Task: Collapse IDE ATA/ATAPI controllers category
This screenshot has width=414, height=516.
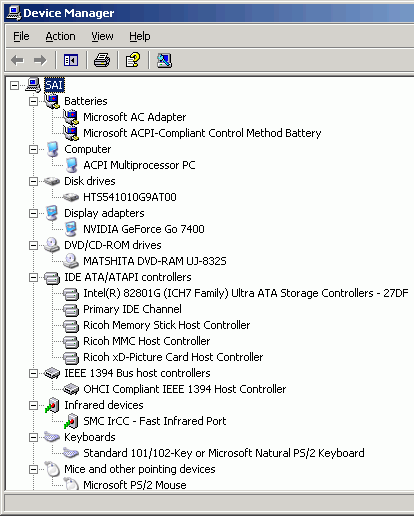Action: 33,277
